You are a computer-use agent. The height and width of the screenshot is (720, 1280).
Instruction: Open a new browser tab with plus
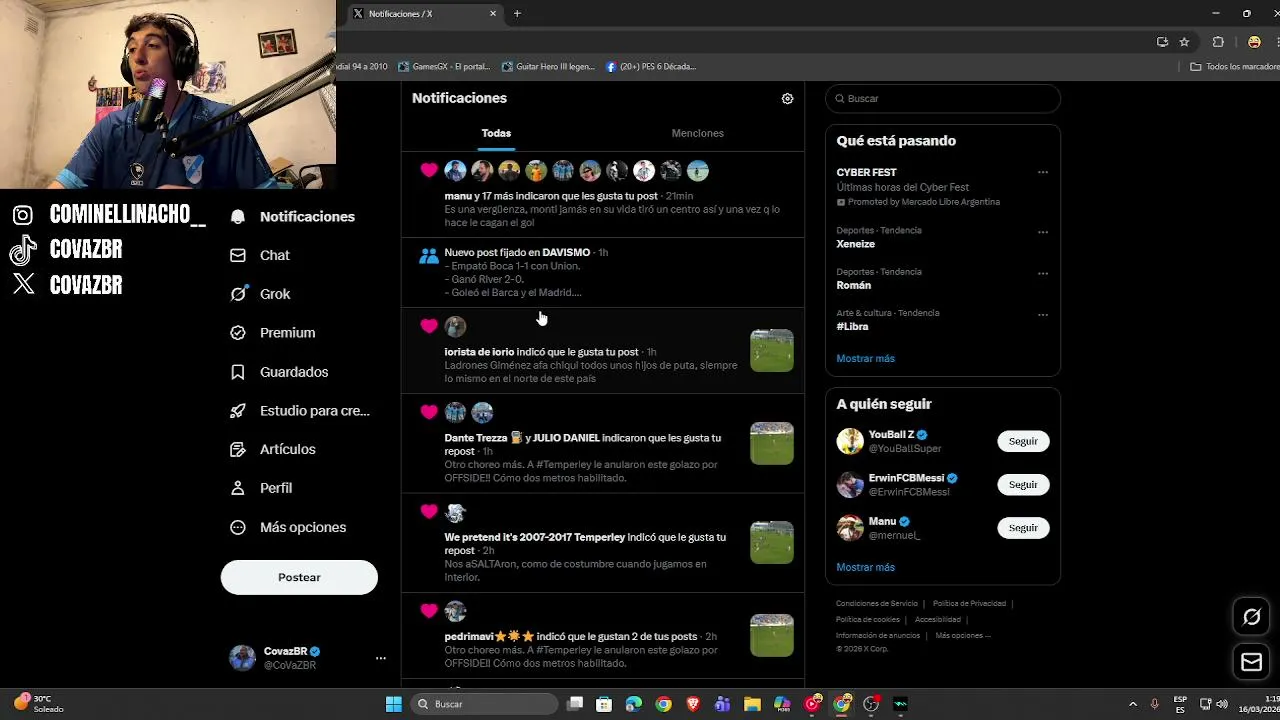(x=517, y=14)
